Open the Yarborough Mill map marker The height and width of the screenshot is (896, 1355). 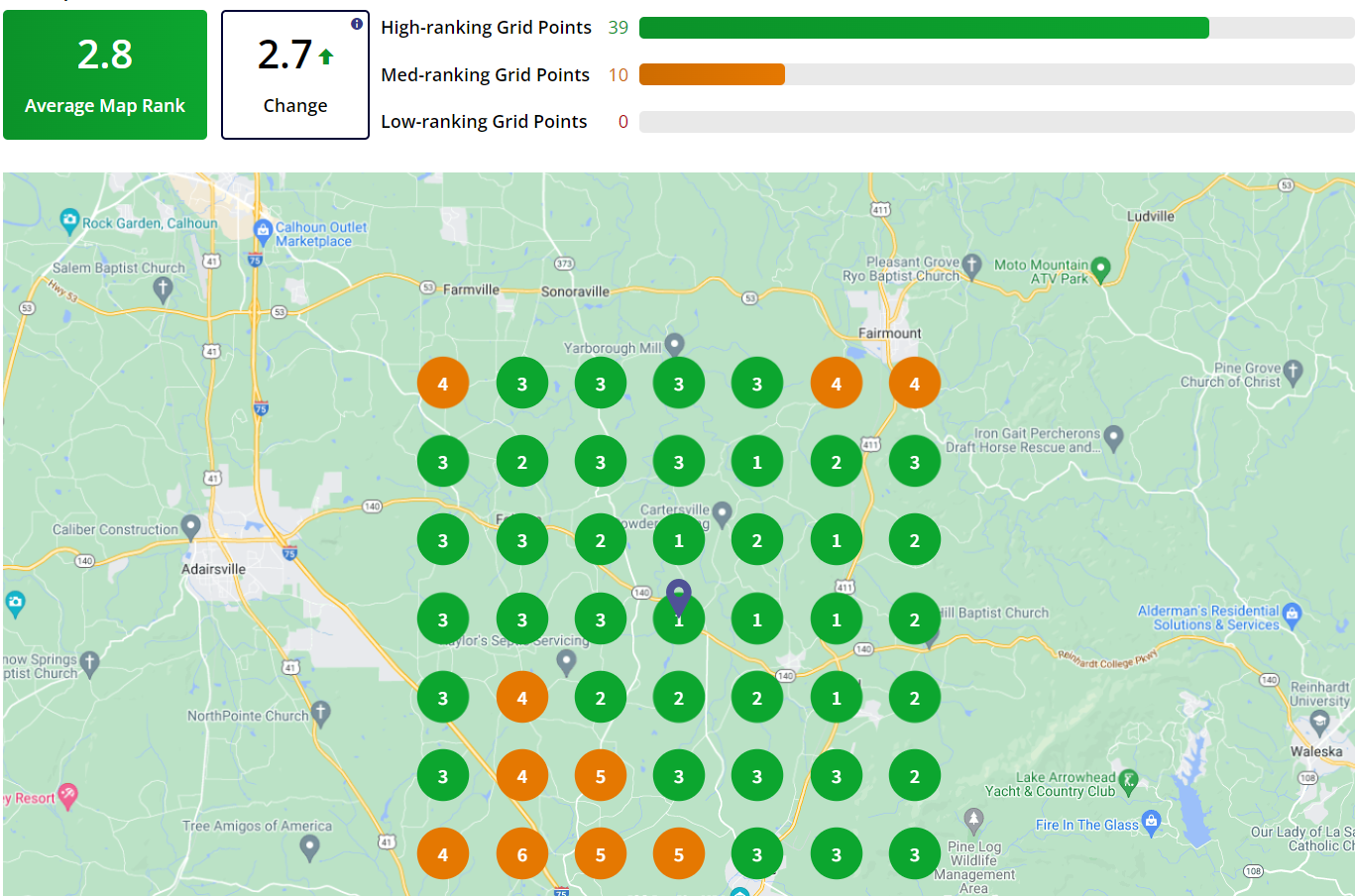coord(674,345)
